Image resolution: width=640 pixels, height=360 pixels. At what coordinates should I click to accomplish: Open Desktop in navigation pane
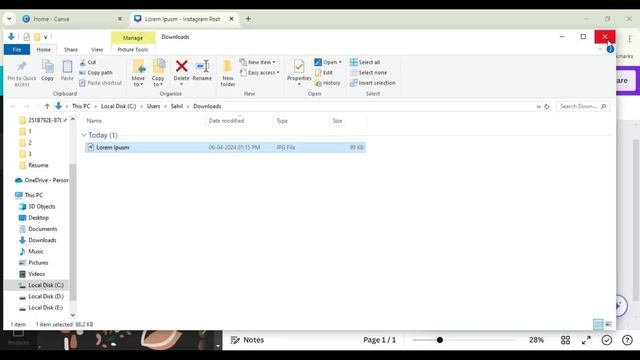[34, 218]
